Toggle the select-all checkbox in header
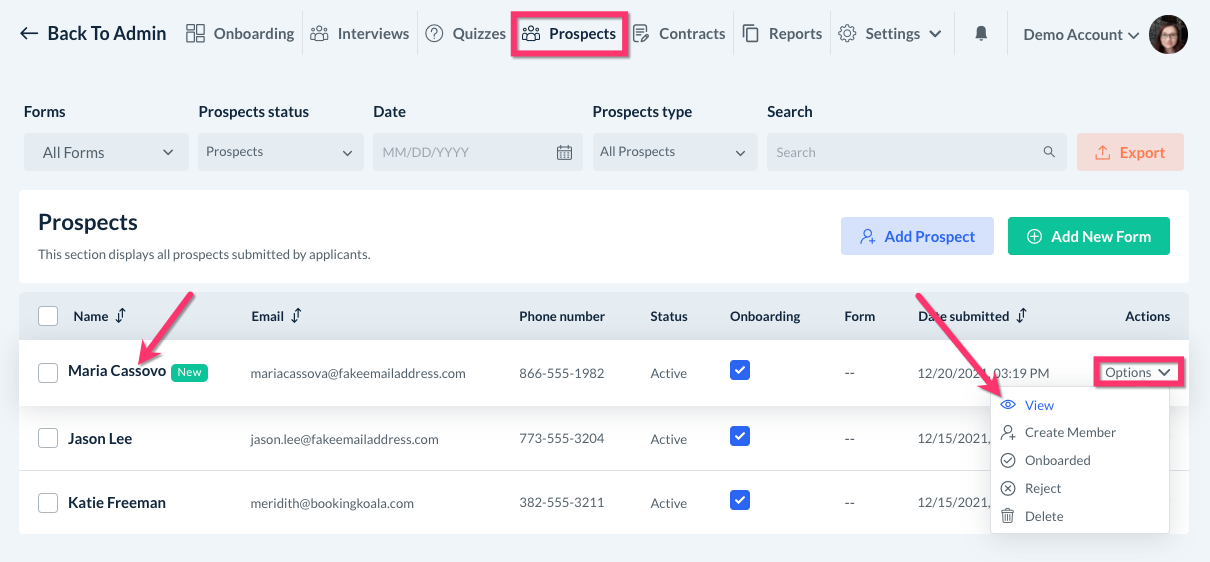The height and width of the screenshot is (562, 1210). pos(48,316)
